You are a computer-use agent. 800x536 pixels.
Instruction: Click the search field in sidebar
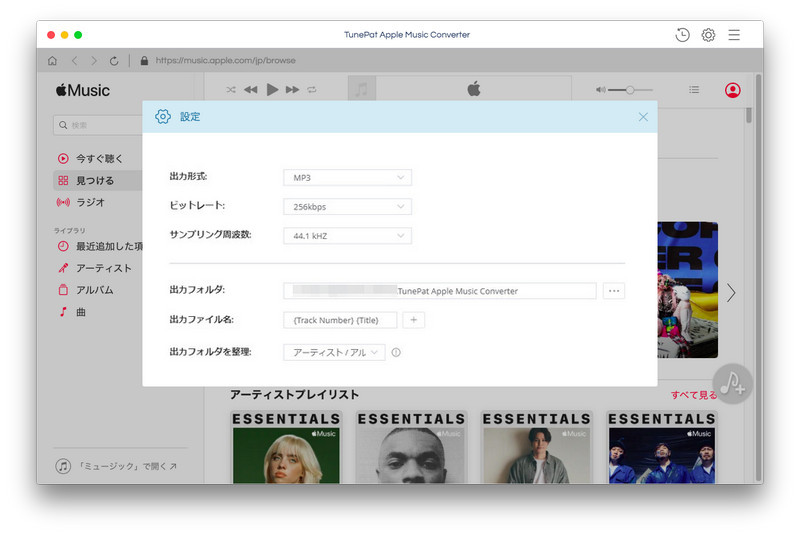click(98, 125)
